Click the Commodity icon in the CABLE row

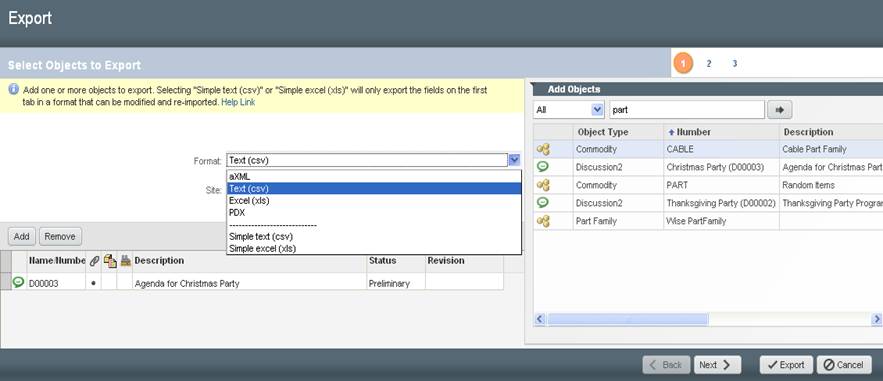coord(543,149)
